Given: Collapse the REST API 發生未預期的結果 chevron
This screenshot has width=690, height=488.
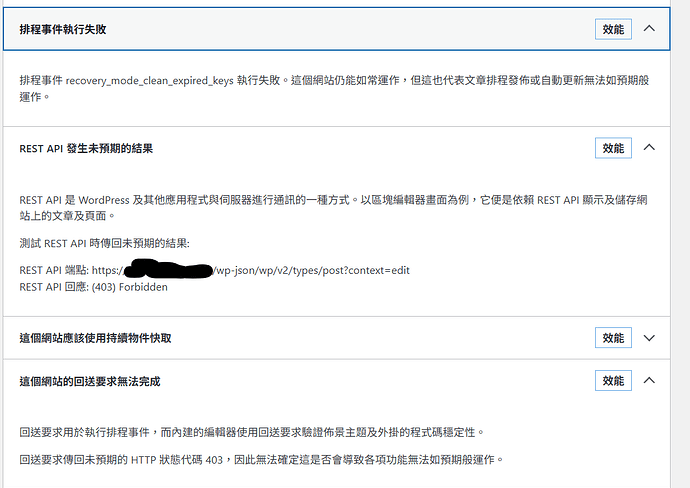Looking at the screenshot, I should click(x=650, y=148).
